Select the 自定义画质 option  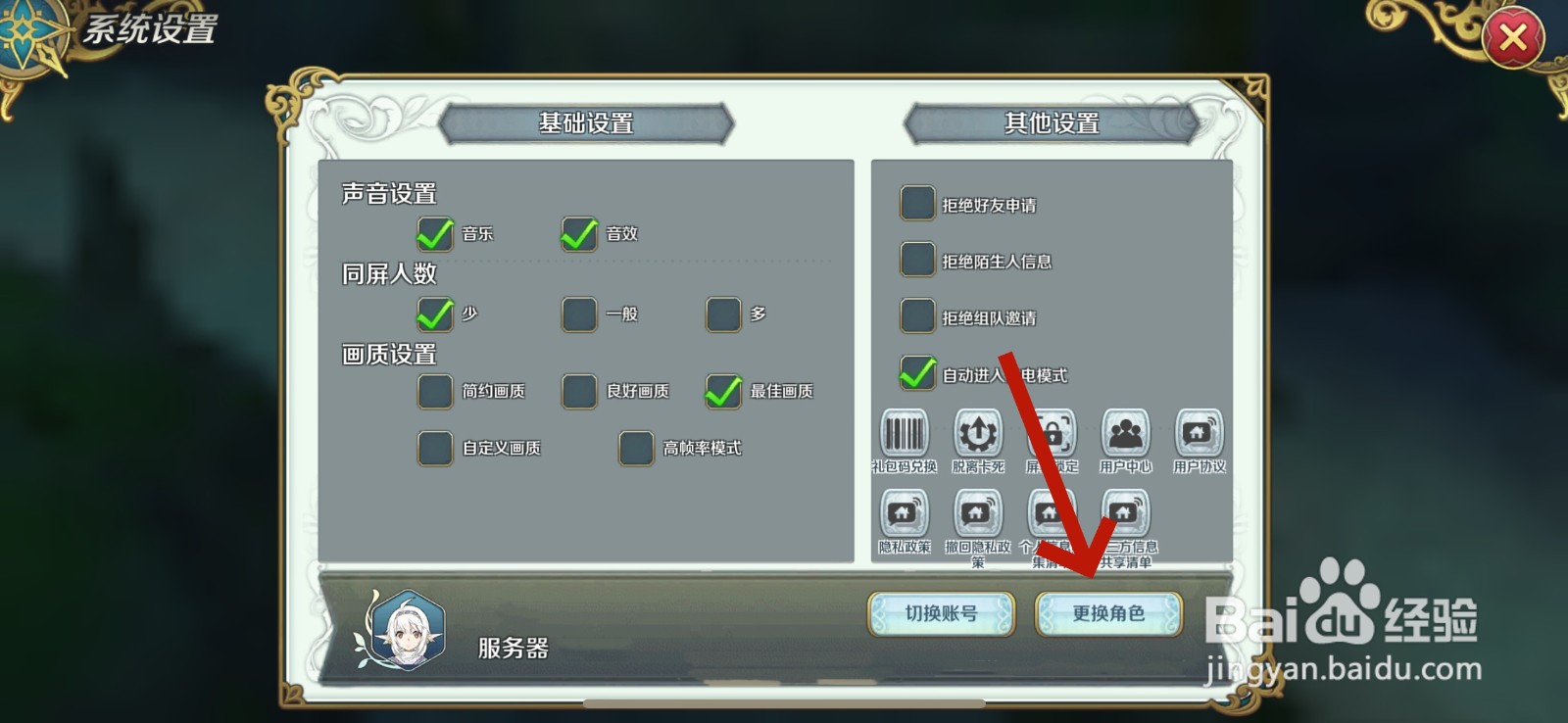[435, 448]
